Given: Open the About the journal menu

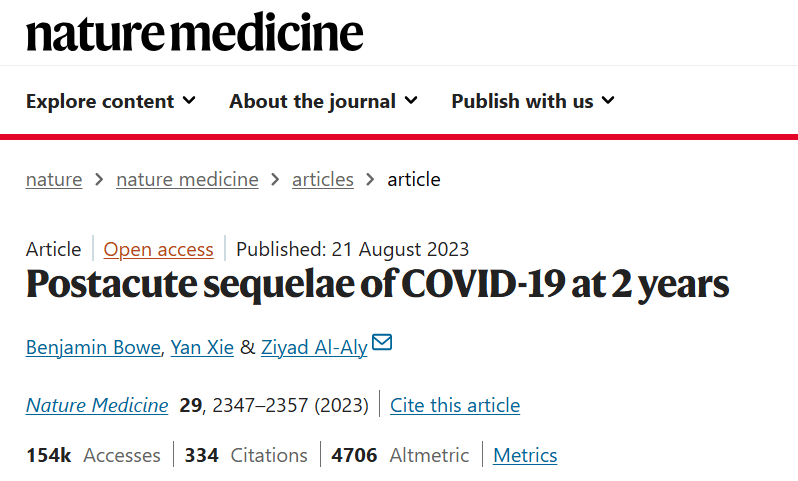Looking at the screenshot, I should coord(312,101).
